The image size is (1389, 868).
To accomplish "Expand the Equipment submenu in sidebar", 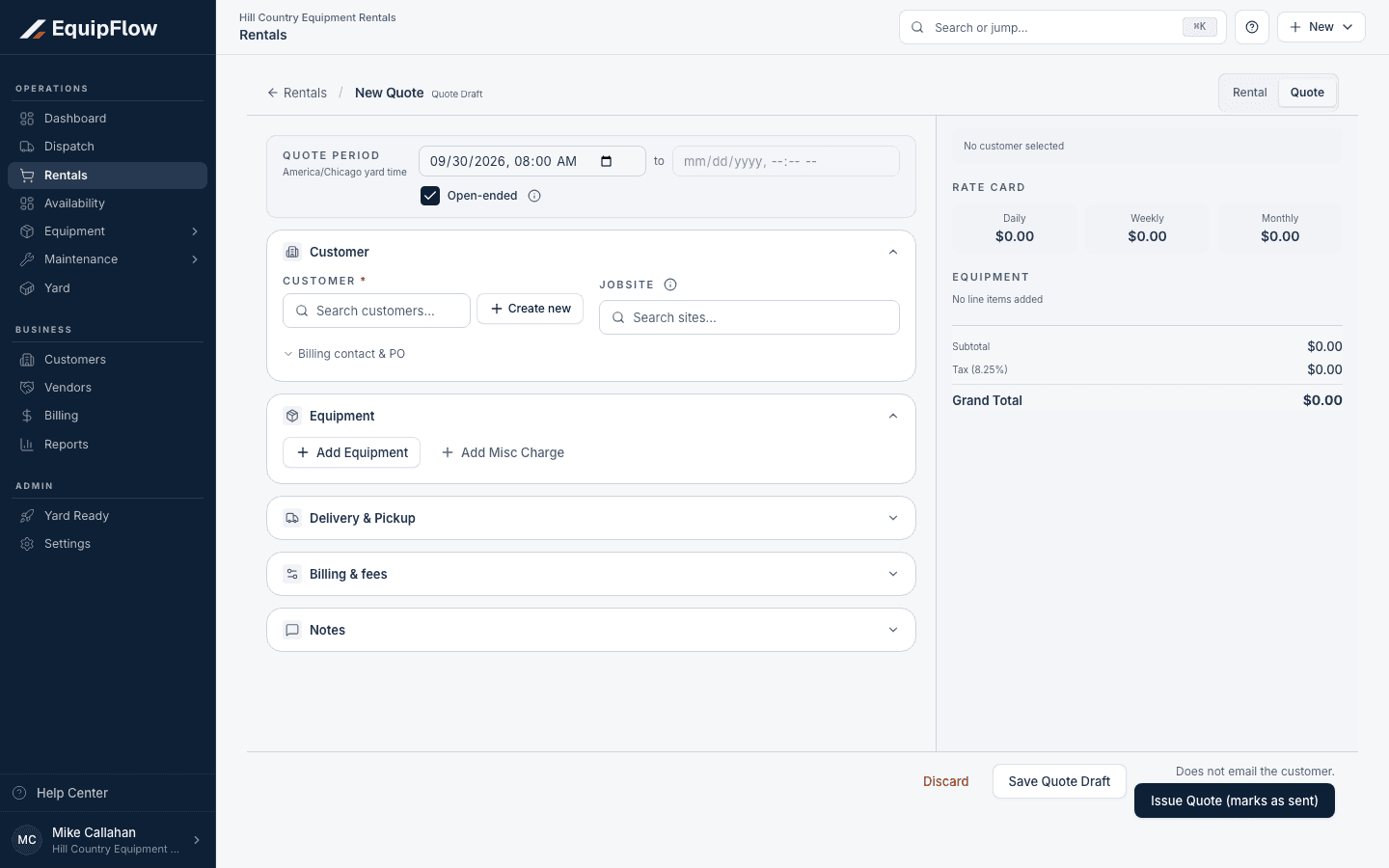I will [x=195, y=231].
